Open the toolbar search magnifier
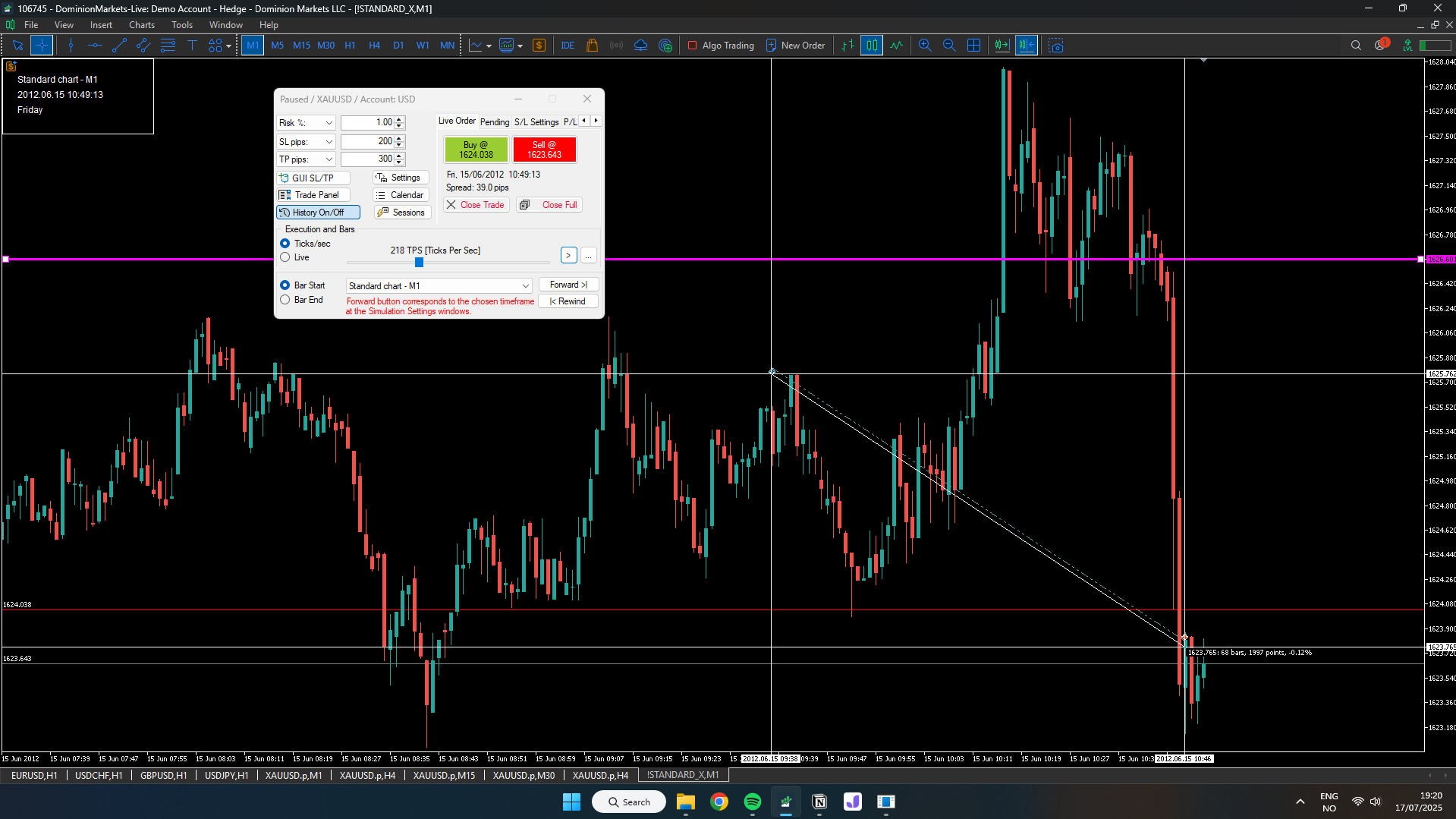 tap(1356, 46)
